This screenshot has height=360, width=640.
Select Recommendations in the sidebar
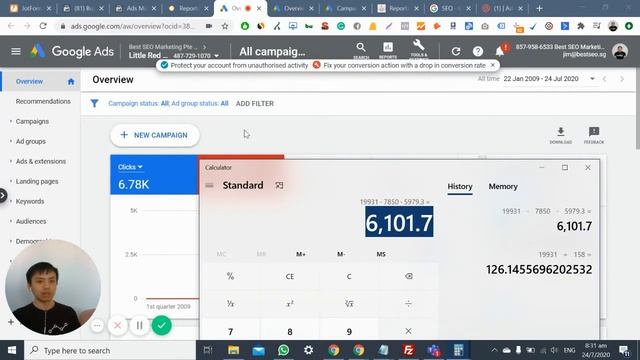click(43, 101)
